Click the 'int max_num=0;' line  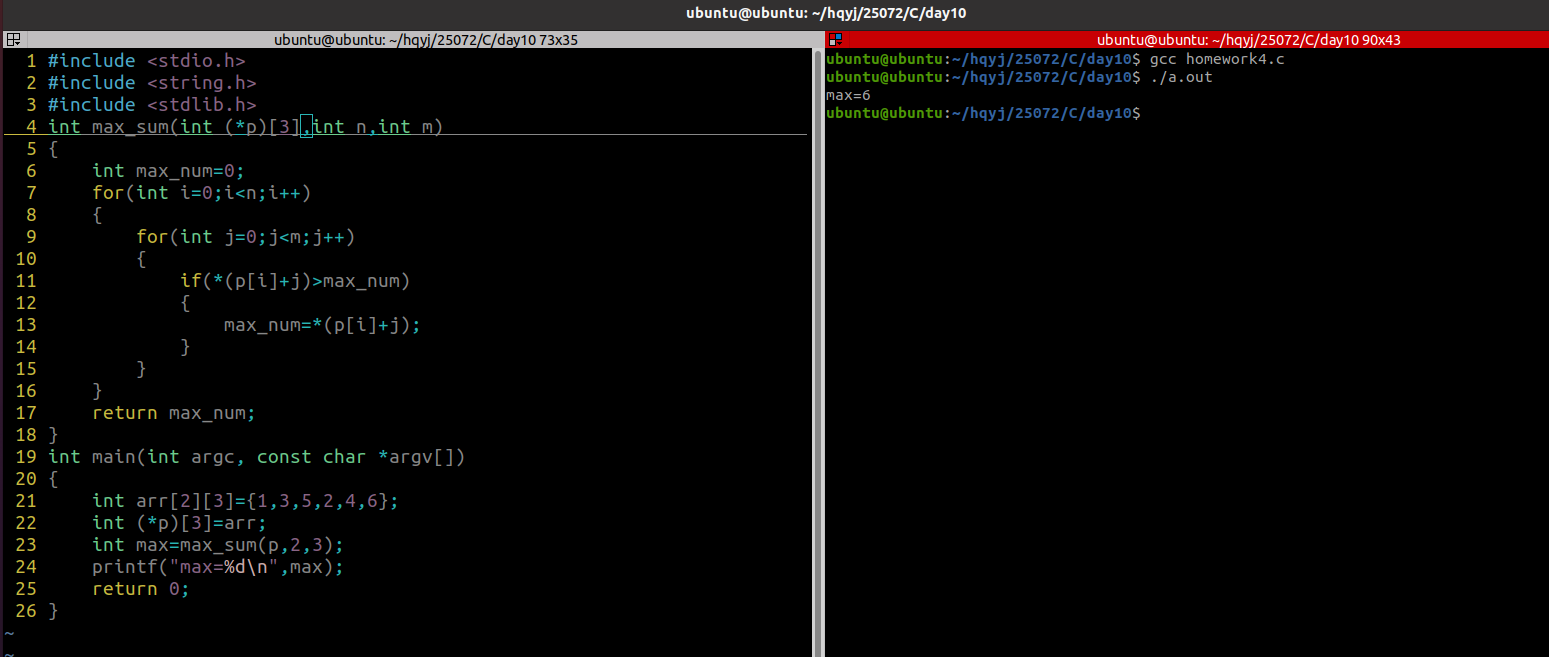pyautogui.click(x=168, y=171)
